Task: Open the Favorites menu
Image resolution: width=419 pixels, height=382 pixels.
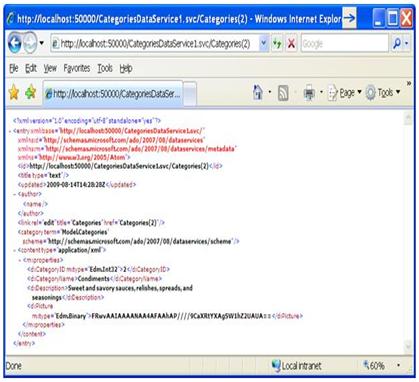Action: [x=77, y=68]
